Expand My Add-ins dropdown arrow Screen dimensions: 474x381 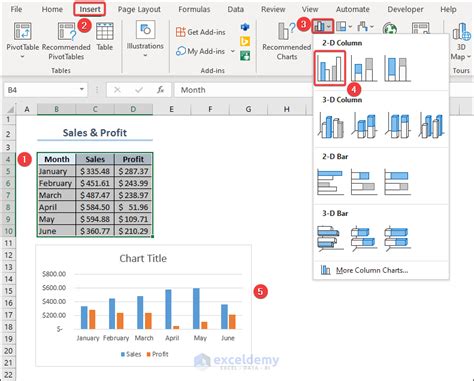(x=233, y=51)
